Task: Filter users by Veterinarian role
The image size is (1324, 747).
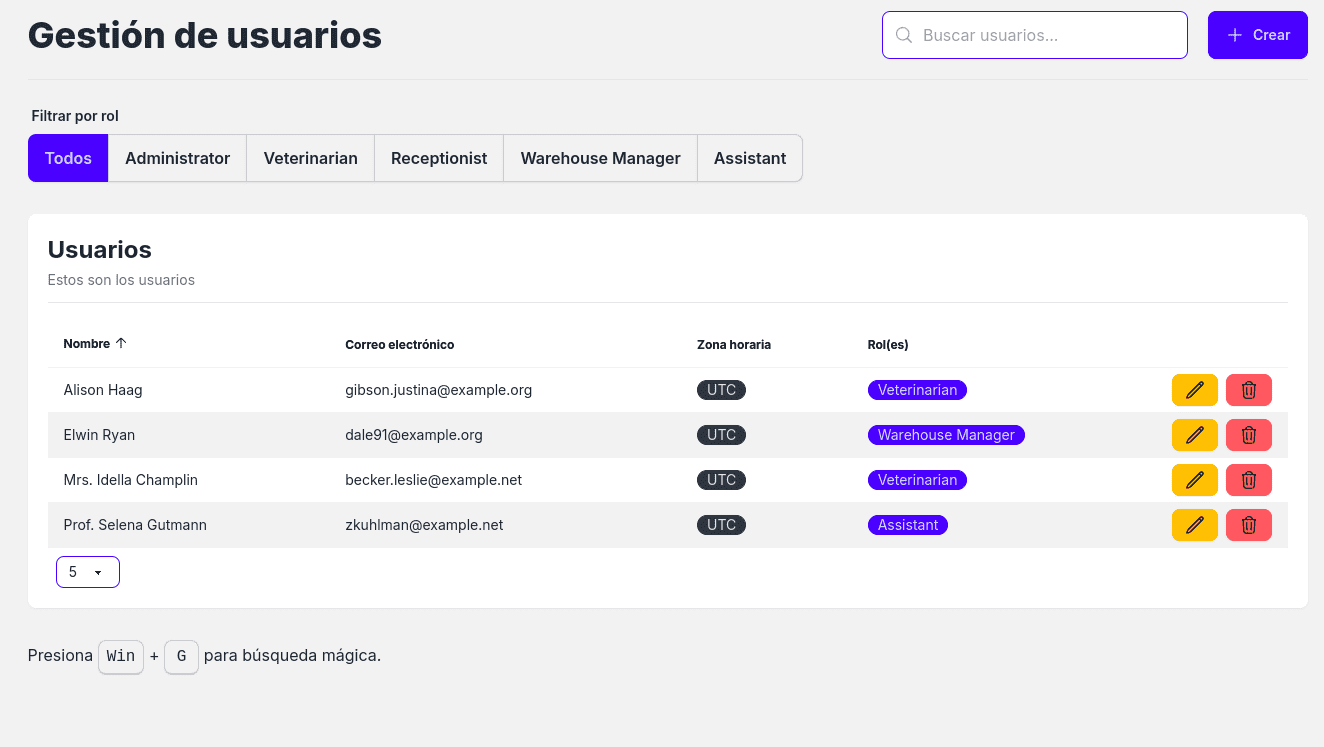Action: point(310,158)
